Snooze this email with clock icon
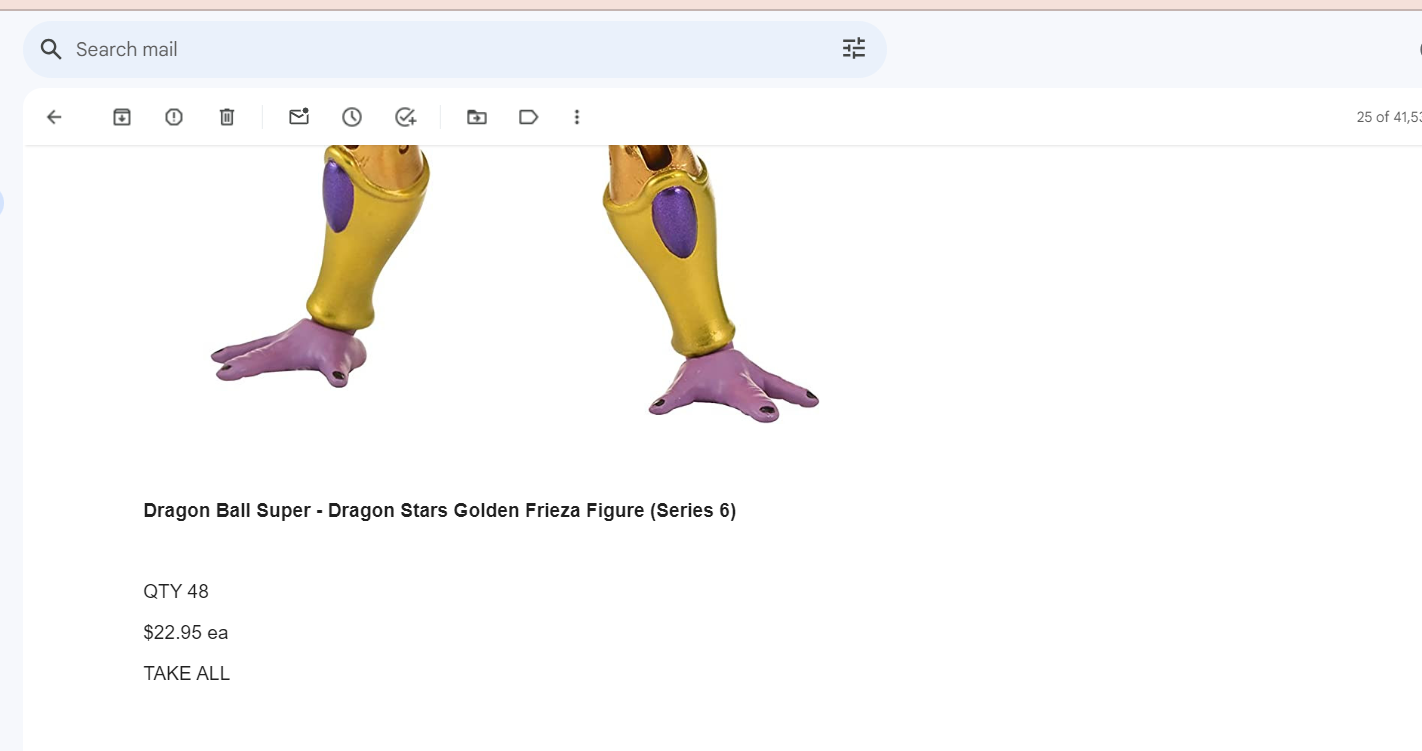1422x751 pixels. [x=352, y=117]
